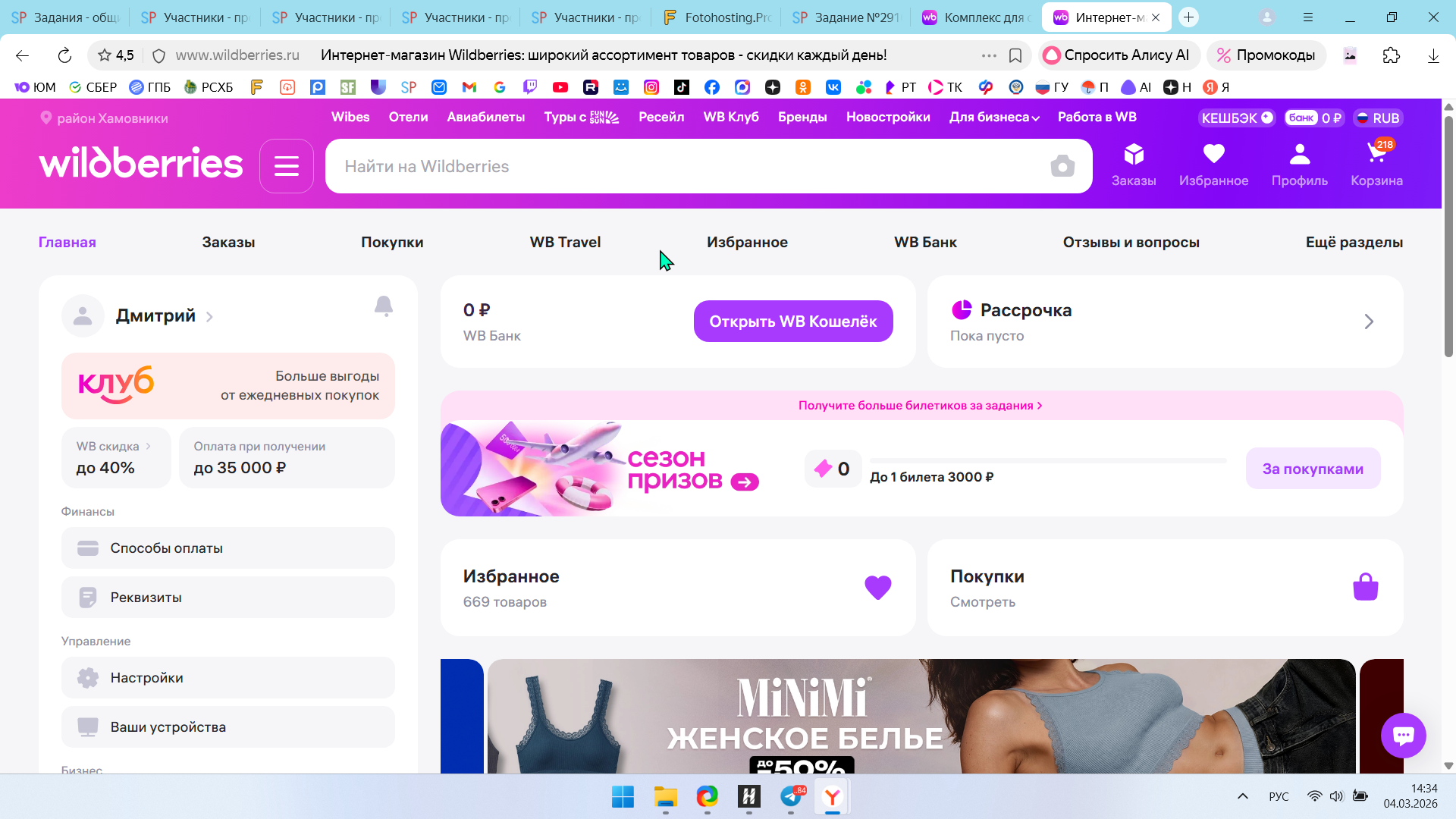Open the Отзывы и вопросы tab

point(1131,243)
